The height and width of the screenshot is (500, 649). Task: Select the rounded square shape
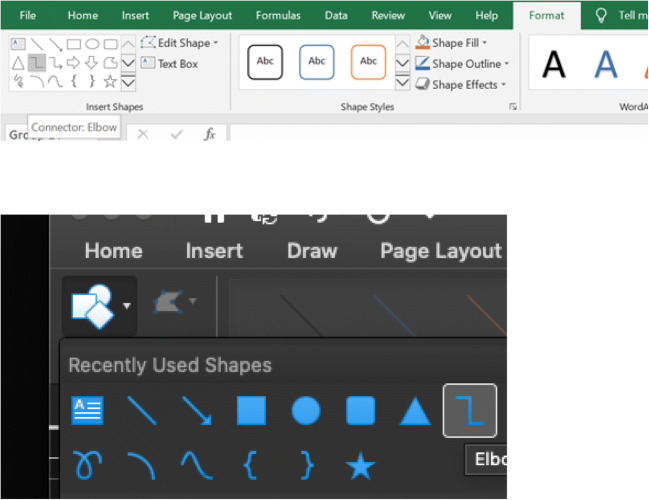360,411
